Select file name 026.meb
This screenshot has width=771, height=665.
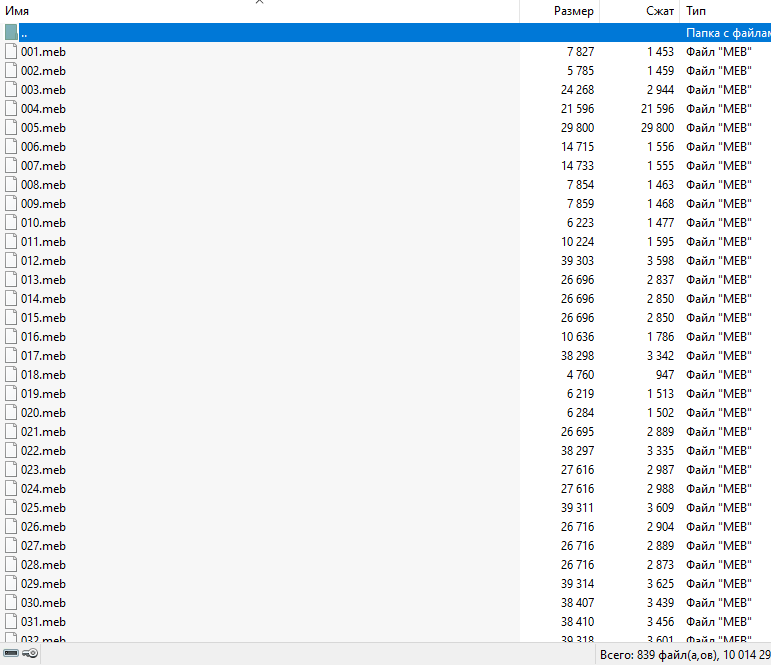(43, 527)
